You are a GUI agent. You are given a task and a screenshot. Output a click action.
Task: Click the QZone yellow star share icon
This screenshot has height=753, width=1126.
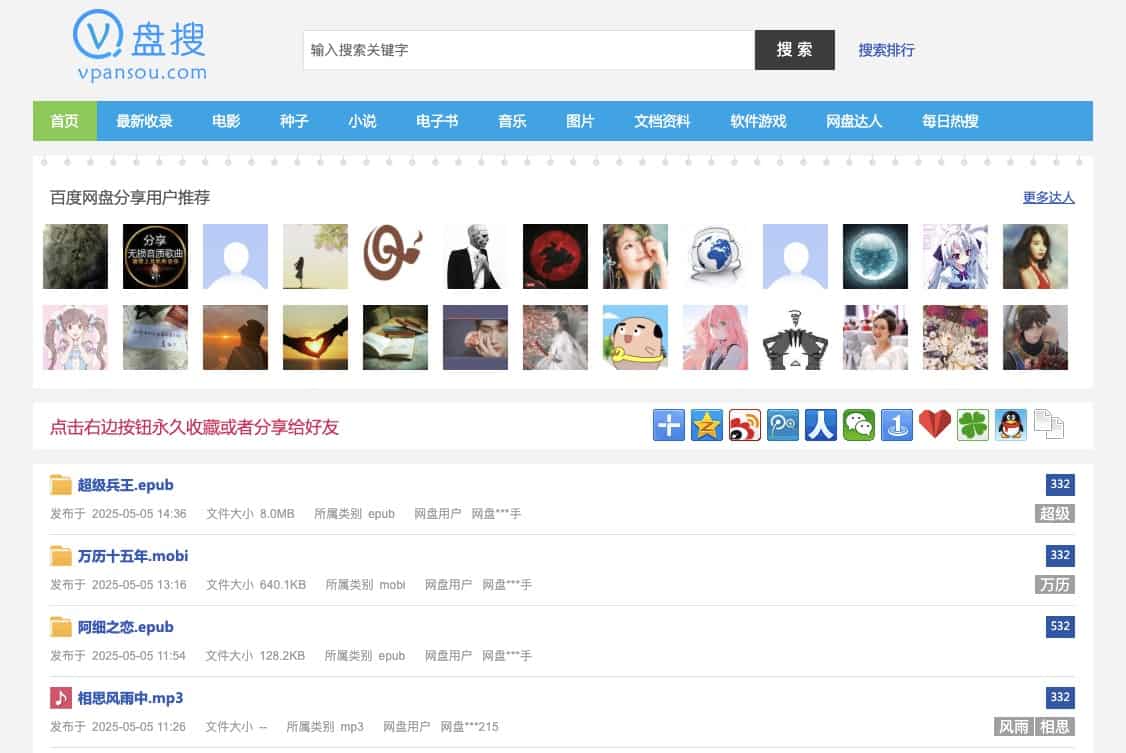[706, 425]
